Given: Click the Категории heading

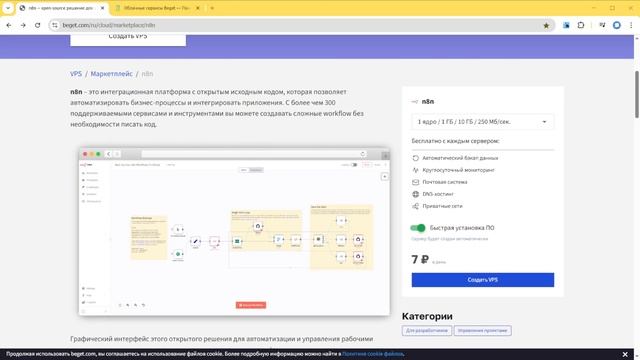Looking at the screenshot, I should (x=427, y=316).
